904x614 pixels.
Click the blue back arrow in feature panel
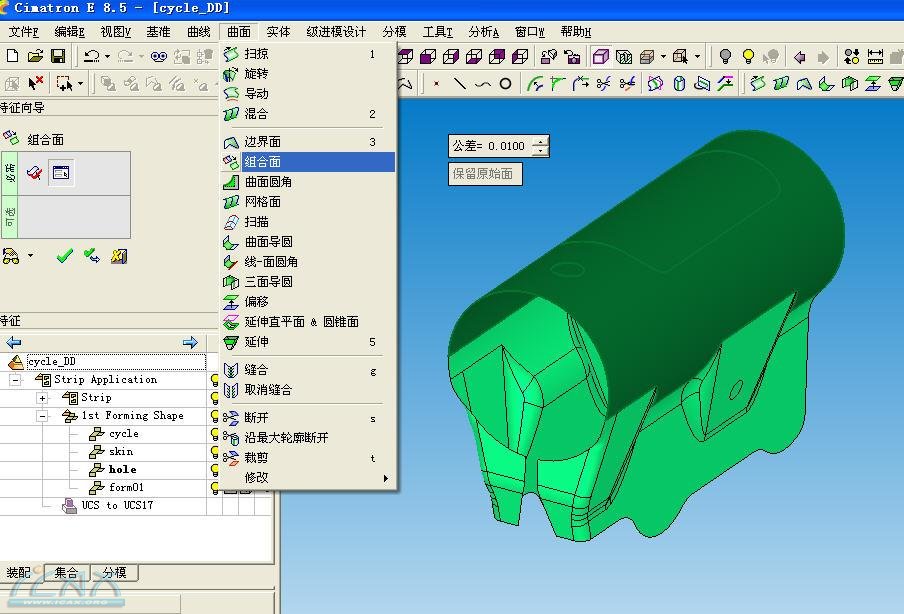(x=14, y=343)
